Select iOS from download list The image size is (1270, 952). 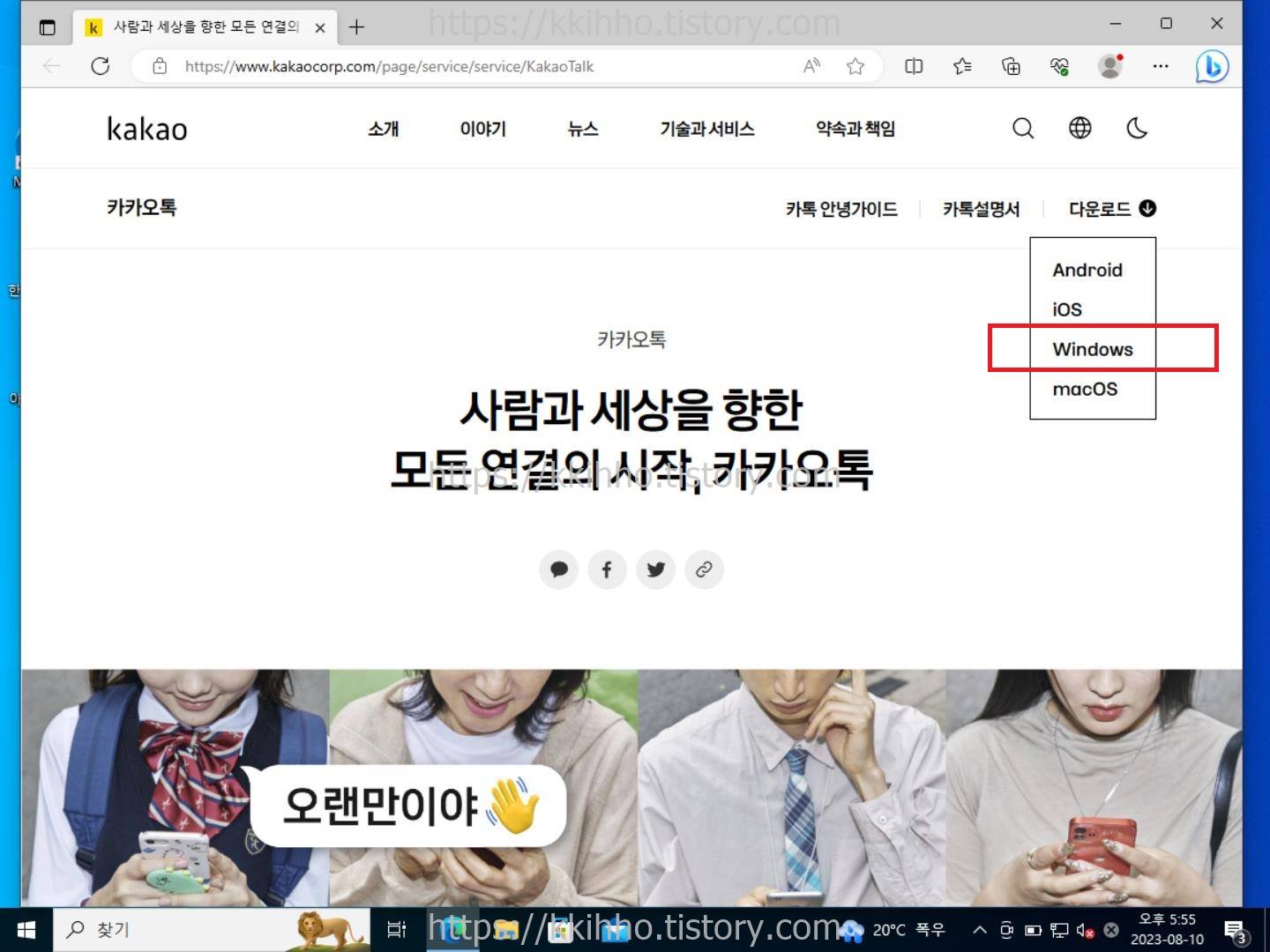pyautogui.click(x=1067, y=309)
